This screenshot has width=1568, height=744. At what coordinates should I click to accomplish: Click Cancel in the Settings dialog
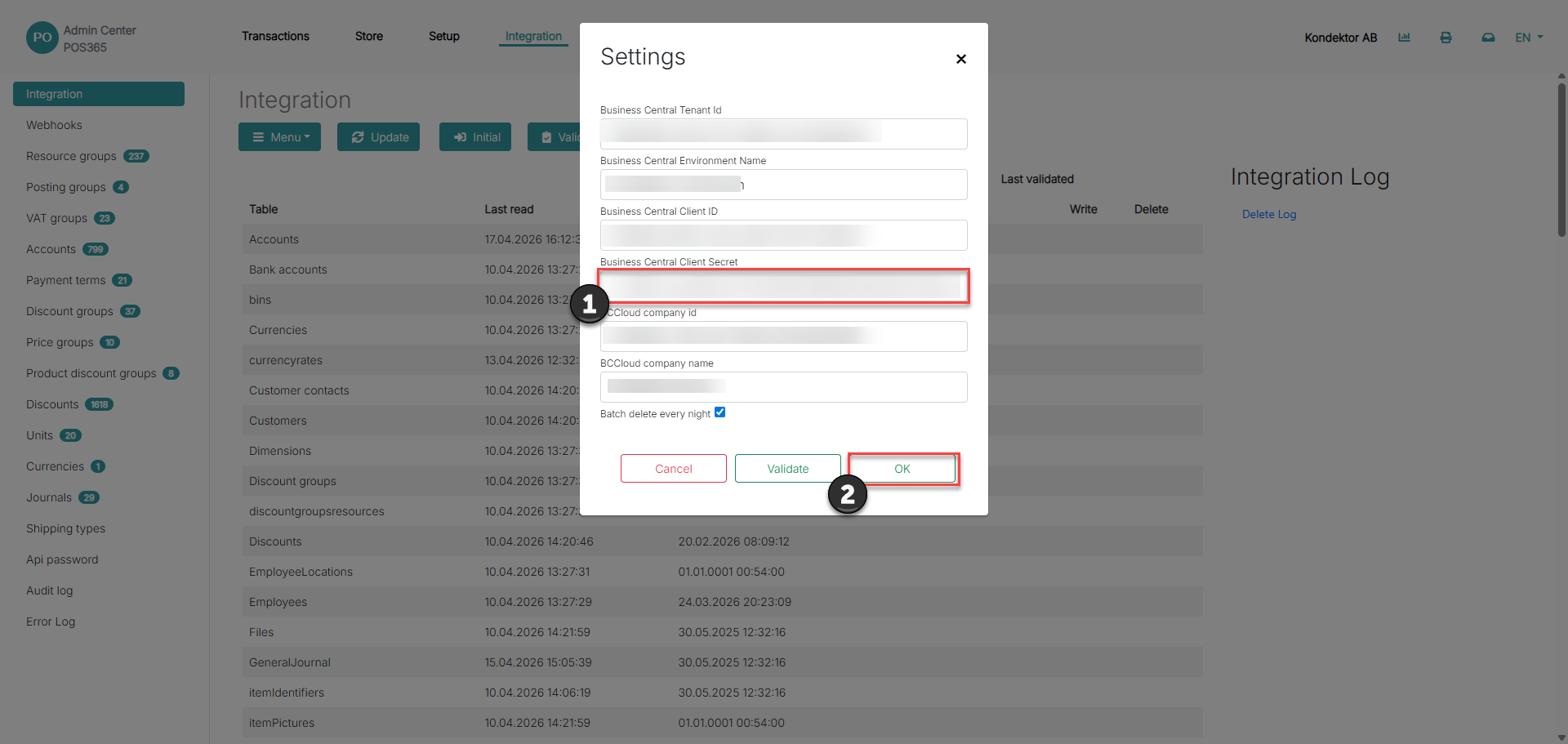[674, 469]
